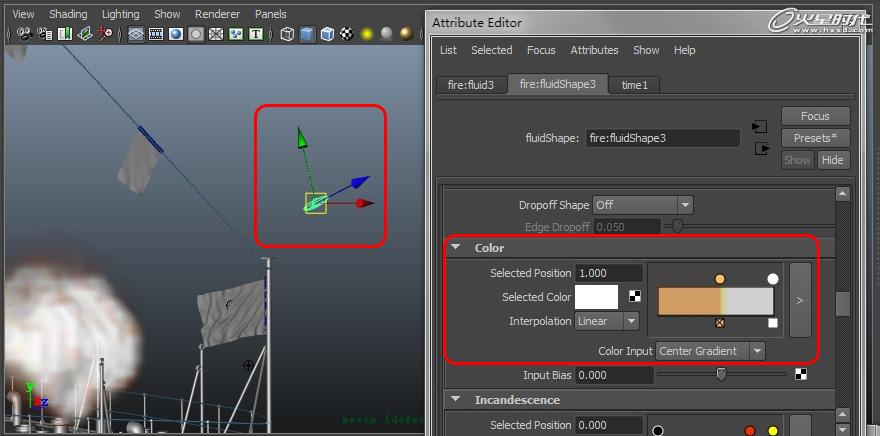The width and height of the screenshot is (880, 436).
Task: Expand the color ramp with > button
Action: pos(800,300)
